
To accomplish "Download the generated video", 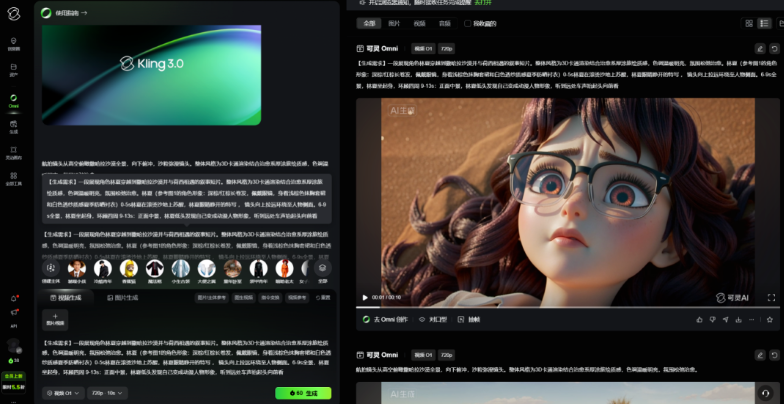I will pyautogui.click(x=738, y=320).
